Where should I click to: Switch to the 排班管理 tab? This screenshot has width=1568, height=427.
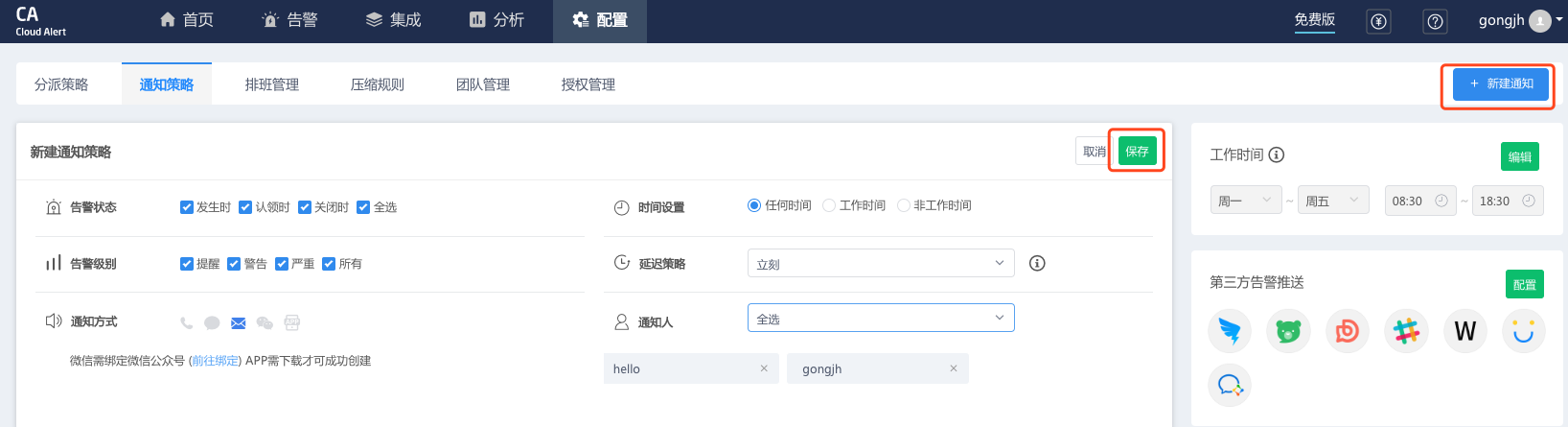tap(272, 84)
